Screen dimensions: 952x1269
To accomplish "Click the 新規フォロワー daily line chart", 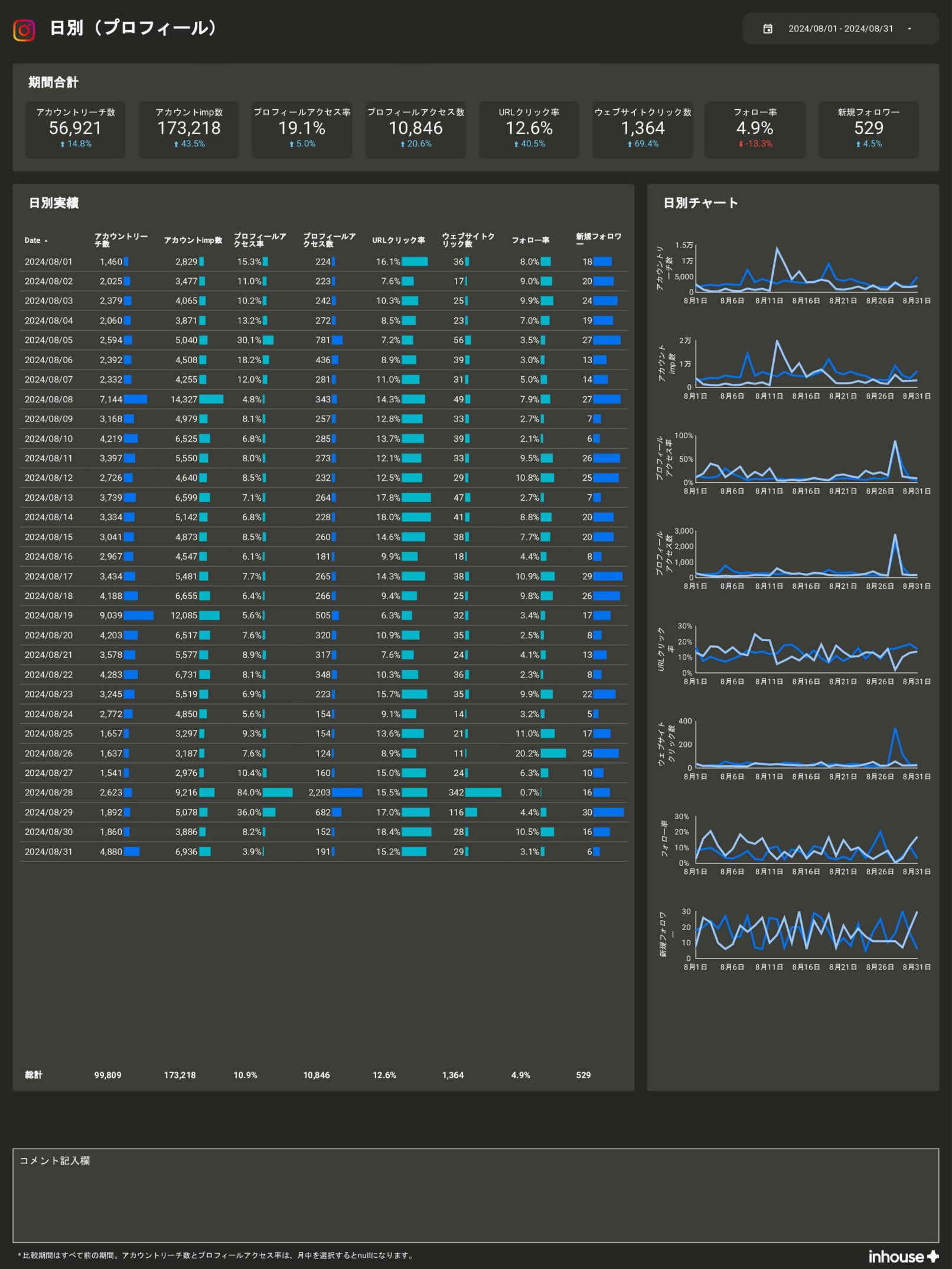I will [806, 935].
